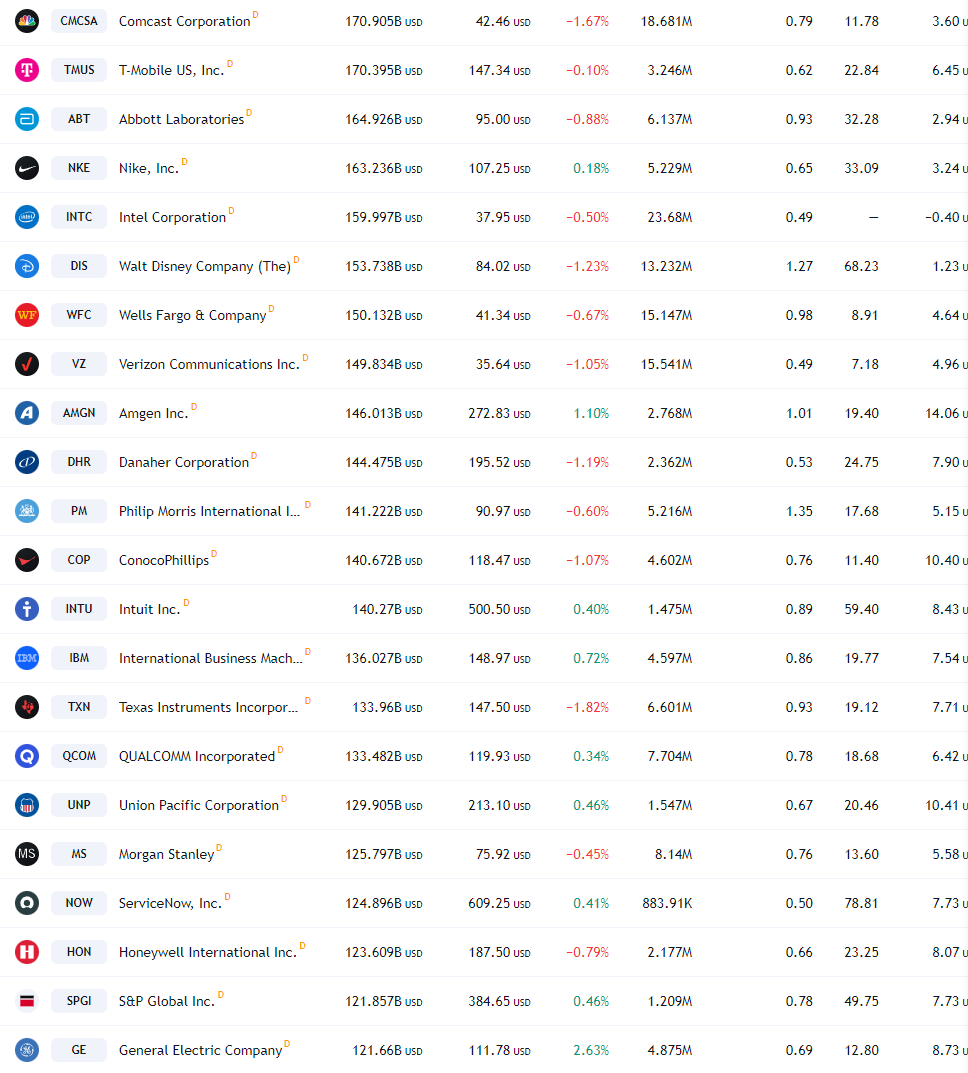Select Disney P/E value 68.23
The image size is (968, 1073).
(x=861, y=266)
